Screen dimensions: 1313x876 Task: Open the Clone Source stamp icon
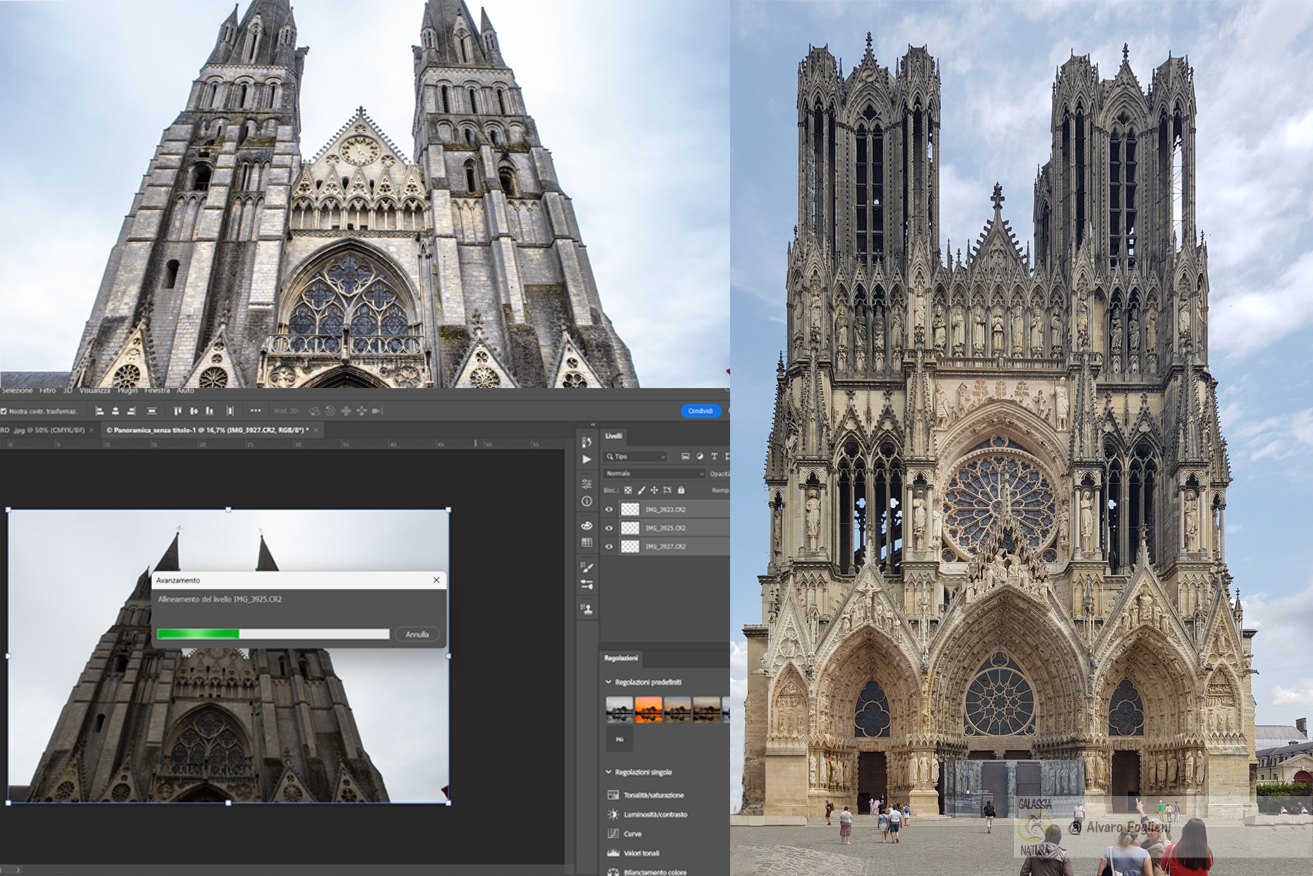(x=587, y=607)
